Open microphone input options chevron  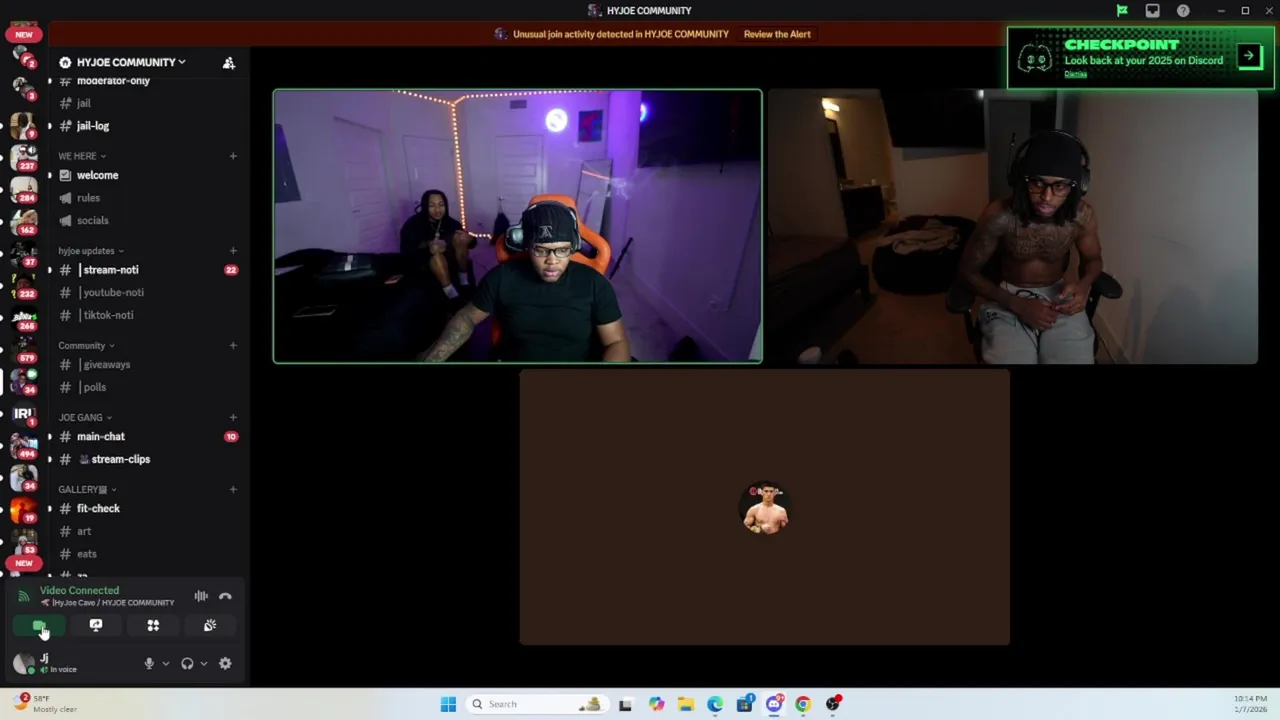165,663
